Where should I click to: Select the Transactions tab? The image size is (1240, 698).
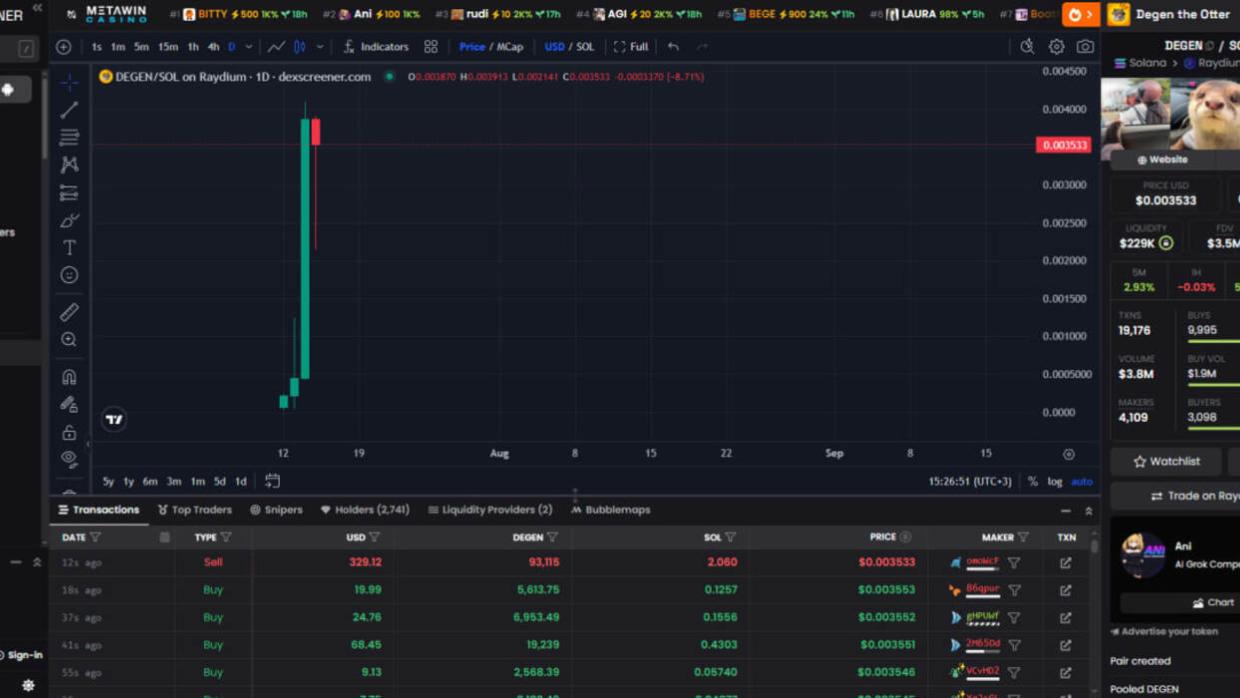pyautogui.click(x=99, y=510)
